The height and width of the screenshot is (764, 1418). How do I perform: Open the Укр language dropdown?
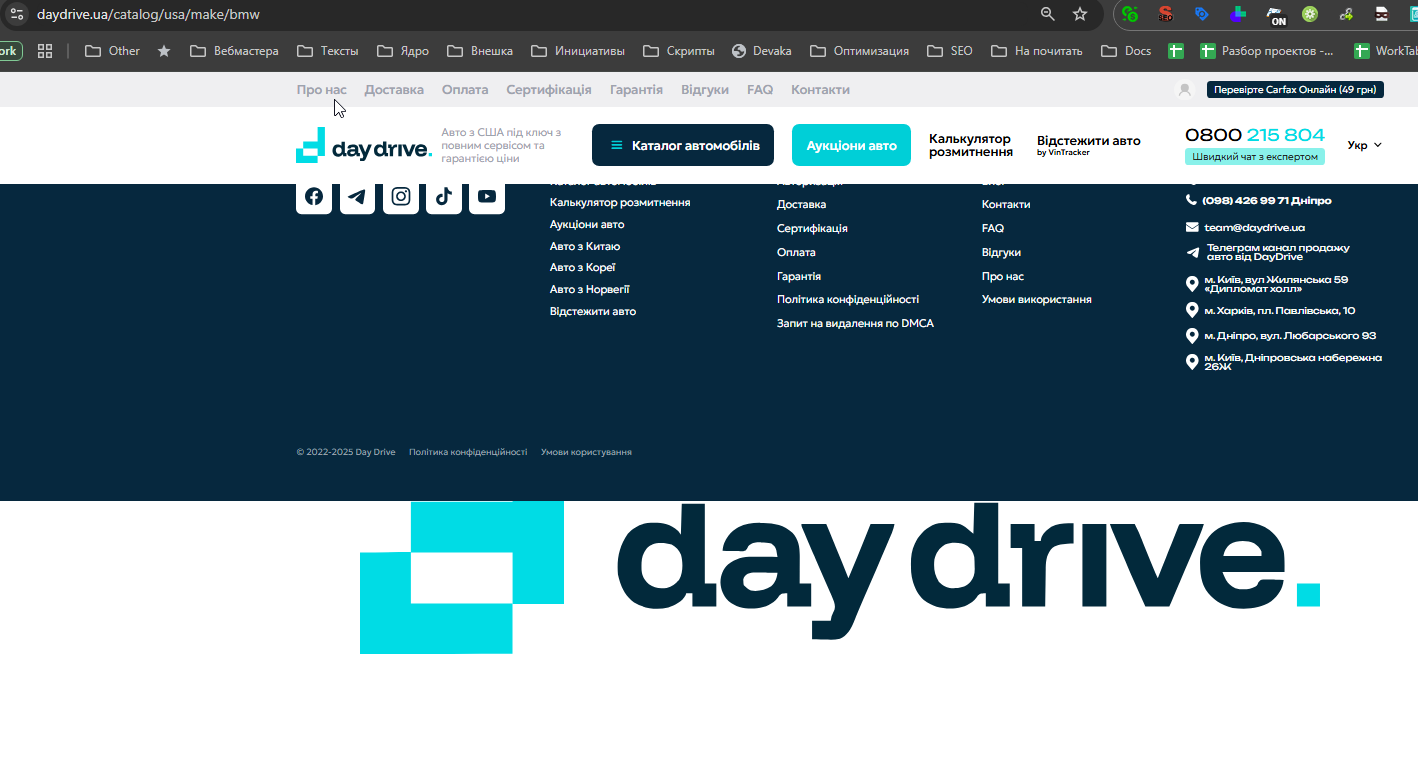[1364, 145]
